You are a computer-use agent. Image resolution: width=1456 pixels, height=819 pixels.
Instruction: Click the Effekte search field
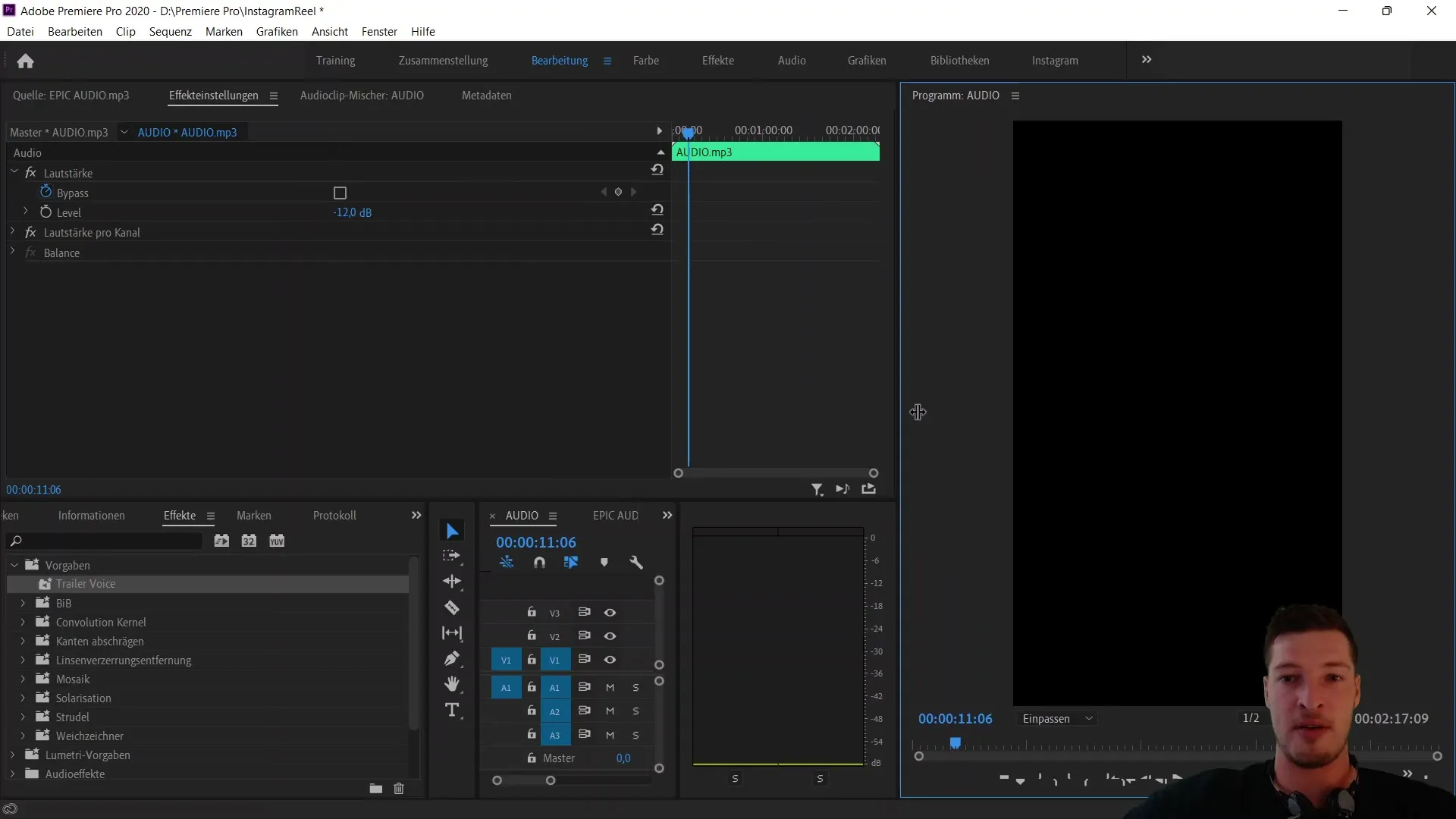[x=105, y=541]
